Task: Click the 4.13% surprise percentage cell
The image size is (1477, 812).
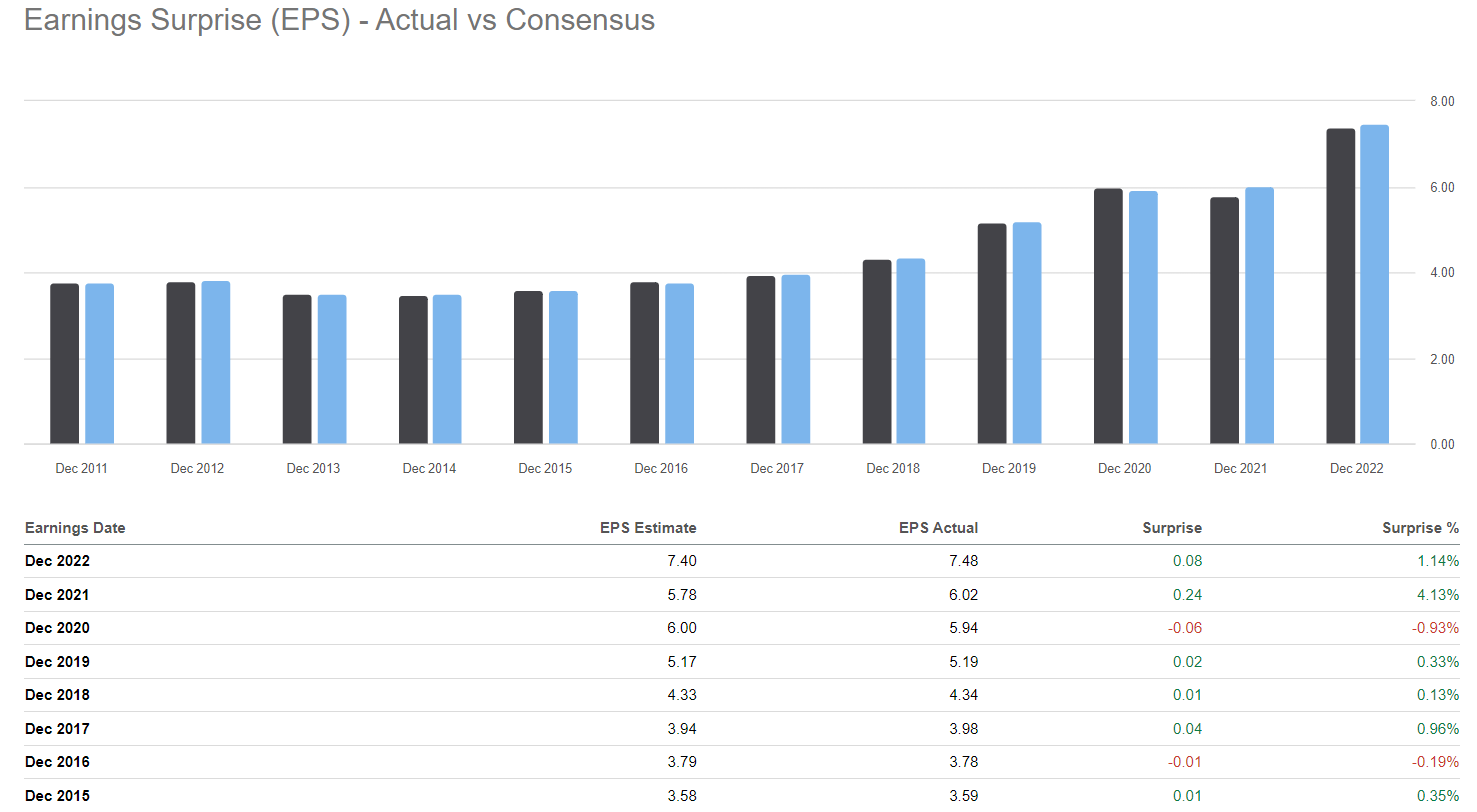Action: (x=1438, y=595)
